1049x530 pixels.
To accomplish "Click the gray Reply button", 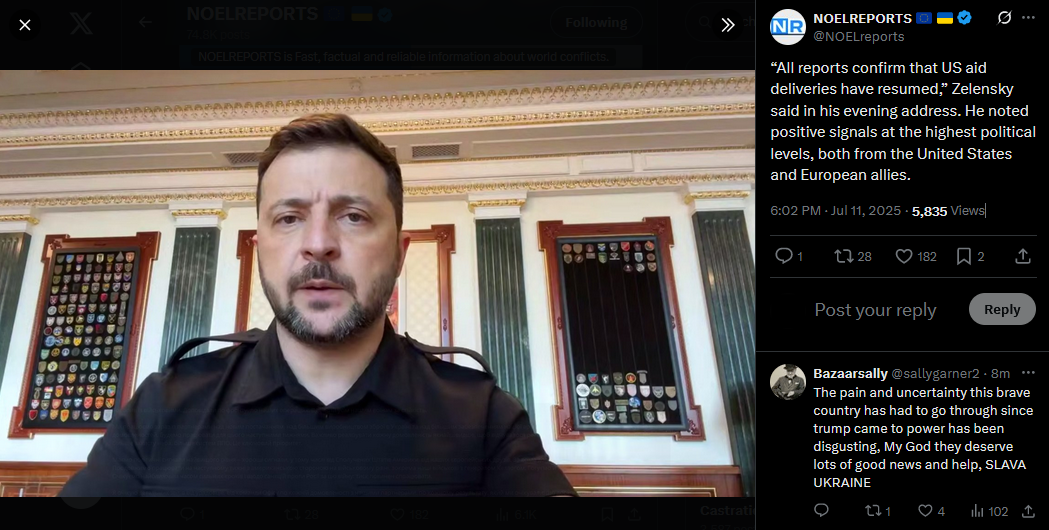I will (1002, 309).
